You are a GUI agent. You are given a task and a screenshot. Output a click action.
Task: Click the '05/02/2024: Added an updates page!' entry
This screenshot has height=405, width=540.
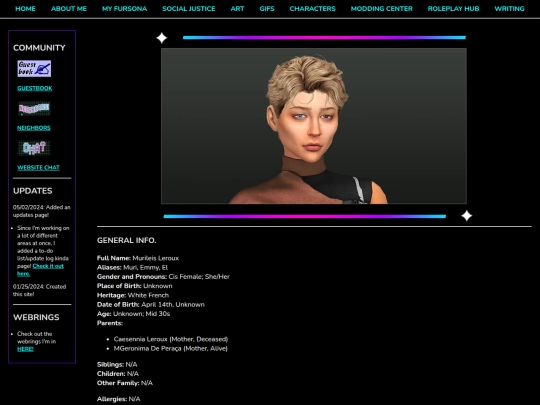42,211
